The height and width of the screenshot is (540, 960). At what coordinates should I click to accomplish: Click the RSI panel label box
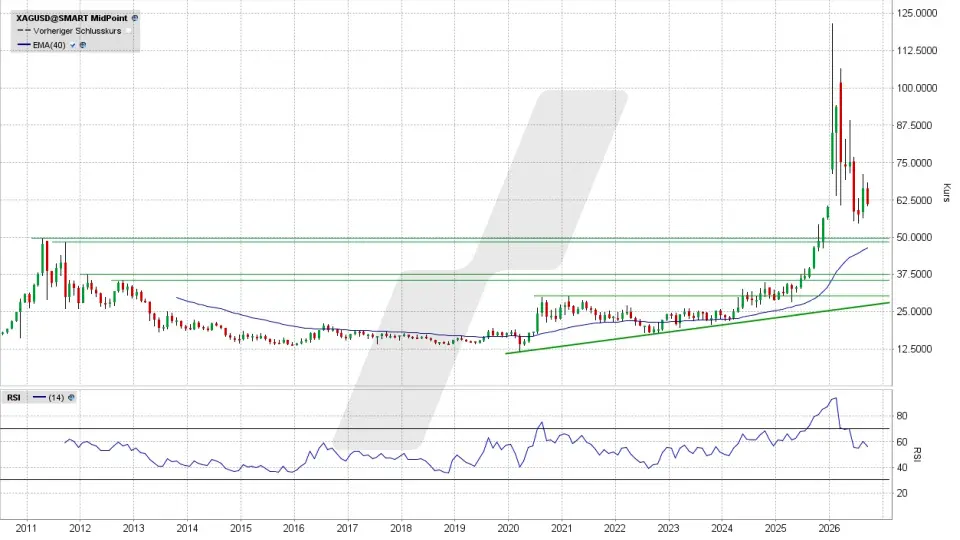coord(13,397)
